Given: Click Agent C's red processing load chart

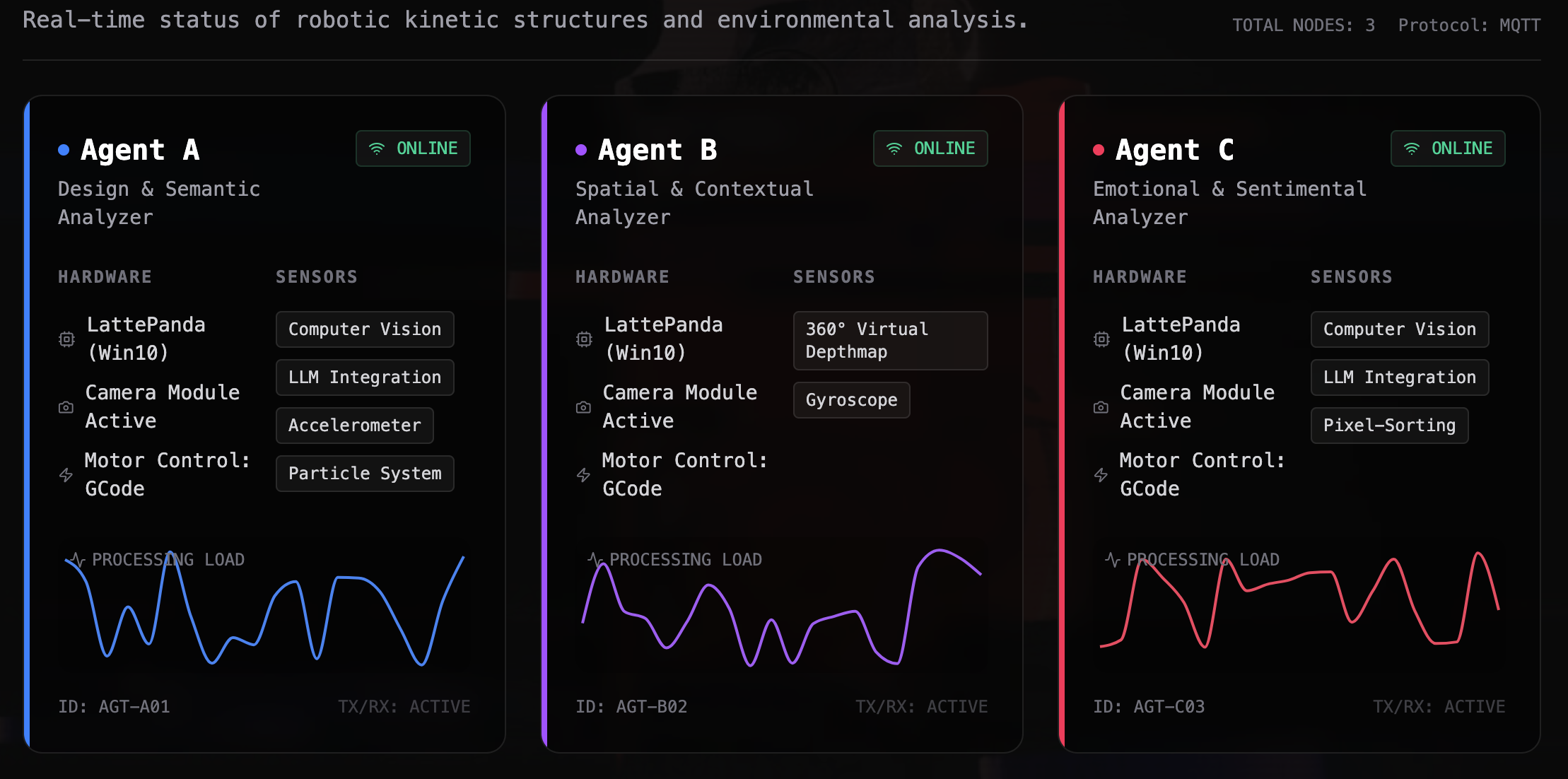Looking at the screenshot, I should tap(1299, 608).
